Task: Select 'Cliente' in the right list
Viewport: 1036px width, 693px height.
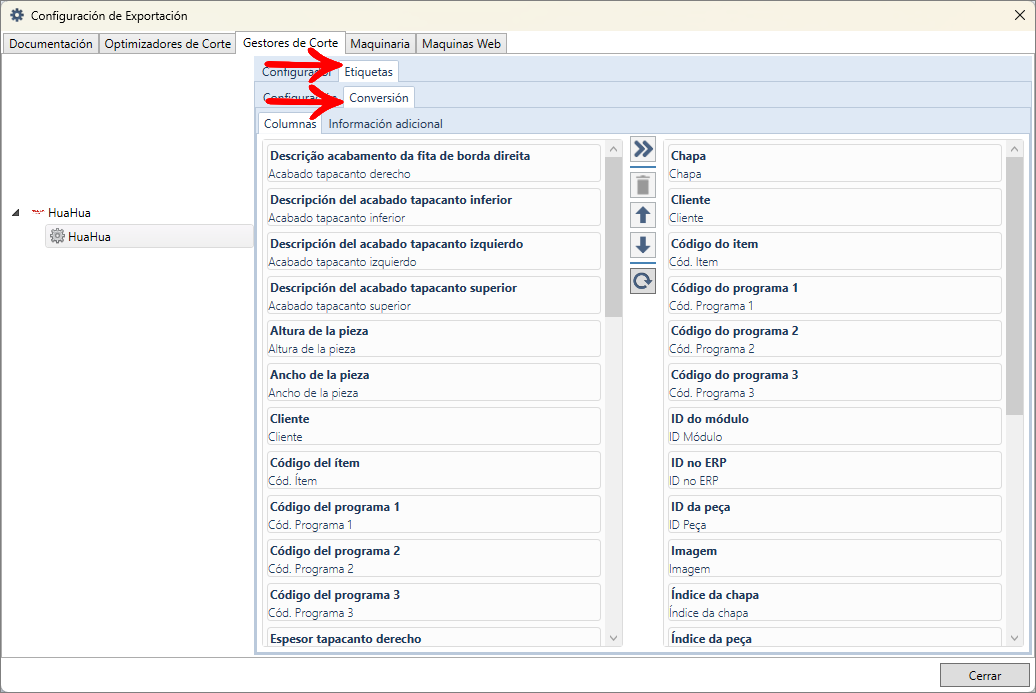Action: [834, 207]
